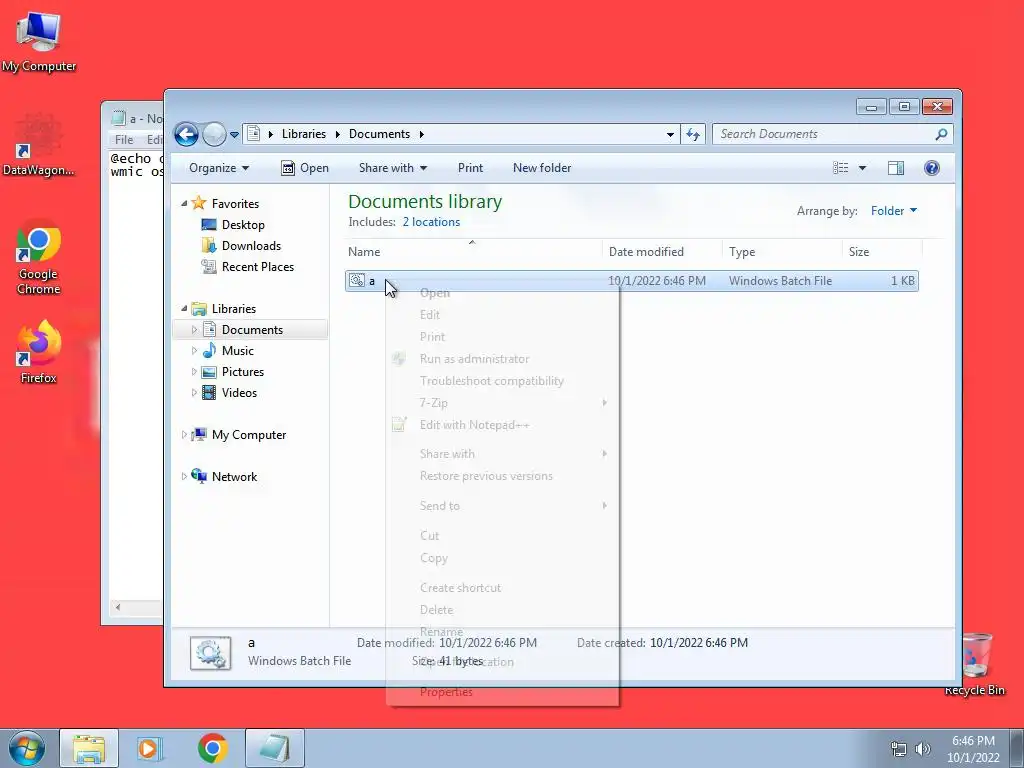Open the view options dropdown arrow
The image size is (1024, 768).
(x=862, y=168)
